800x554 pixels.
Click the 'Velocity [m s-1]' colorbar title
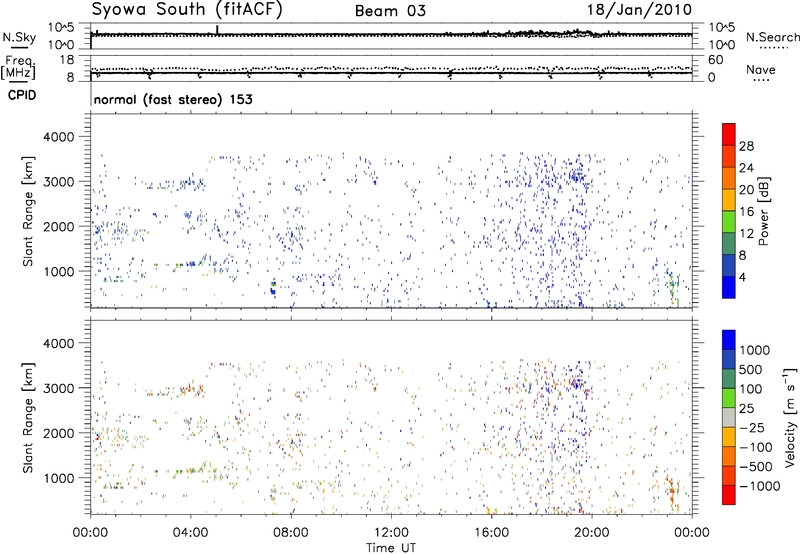[x=790, y=417]
